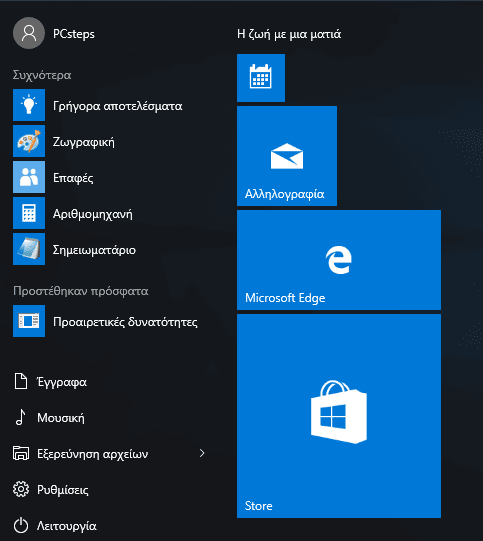Click the Λειτουργία power icon
483x541 pixels.
21,525
